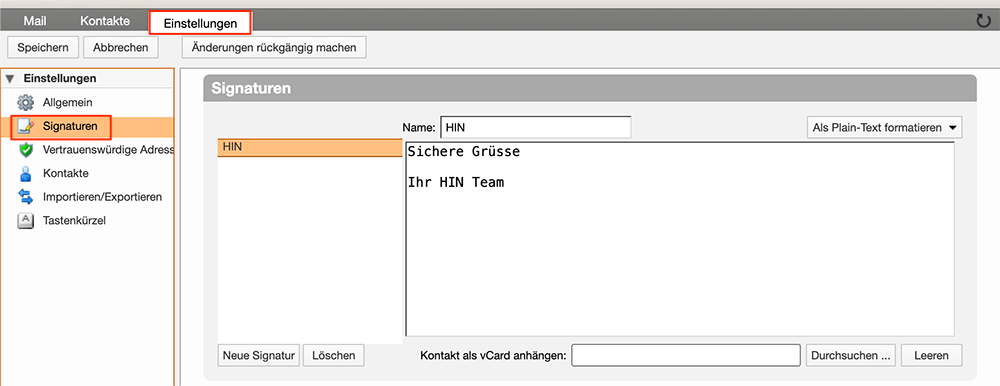Create a new signature with Neue Signatur

(259, 355)
